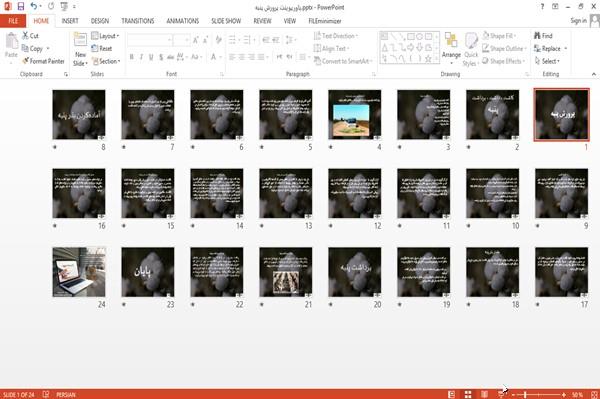Toggle text Shadow formatting

(x=161, y=57)
